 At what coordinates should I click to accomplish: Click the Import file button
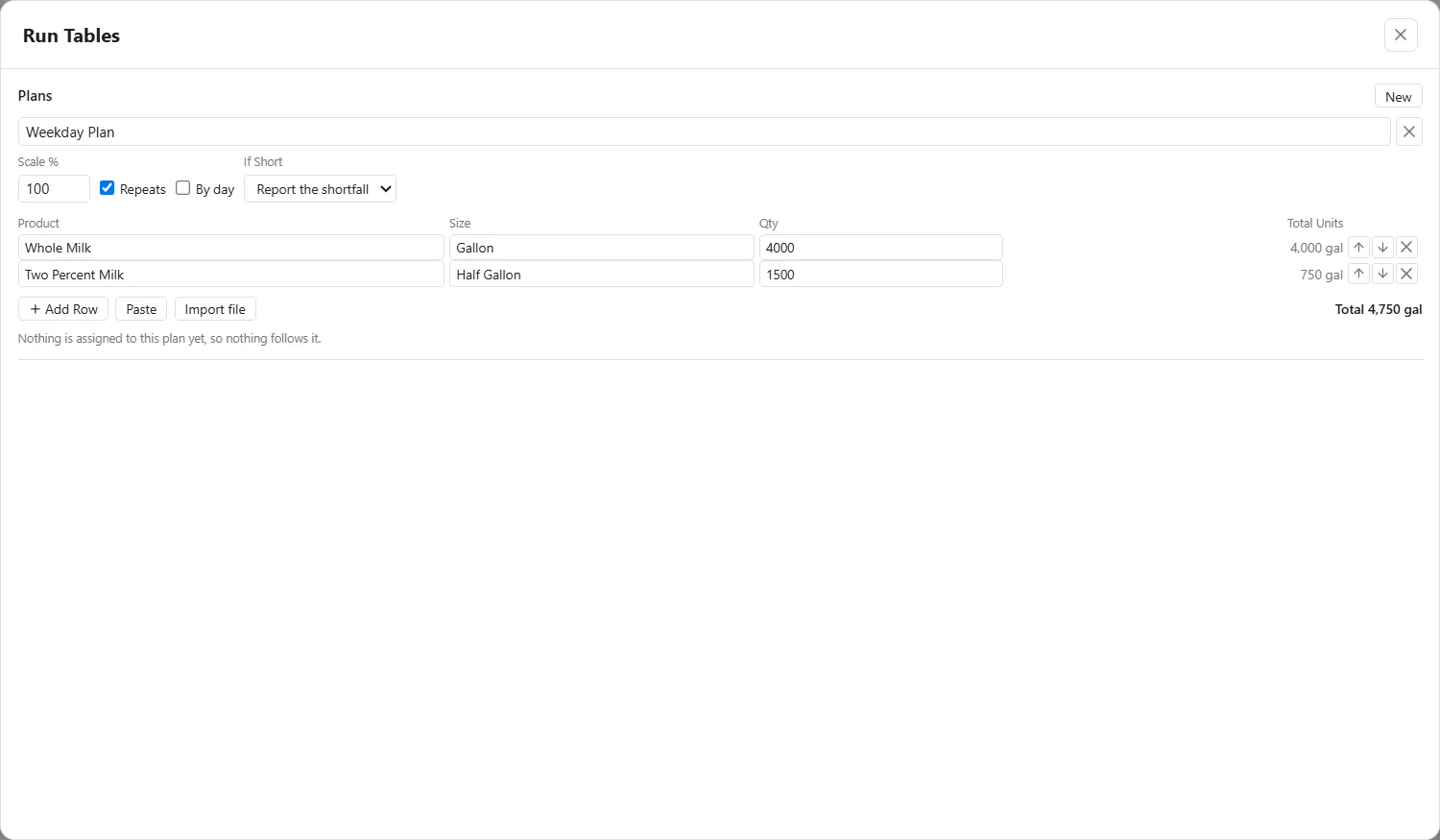tap(215, 309)
